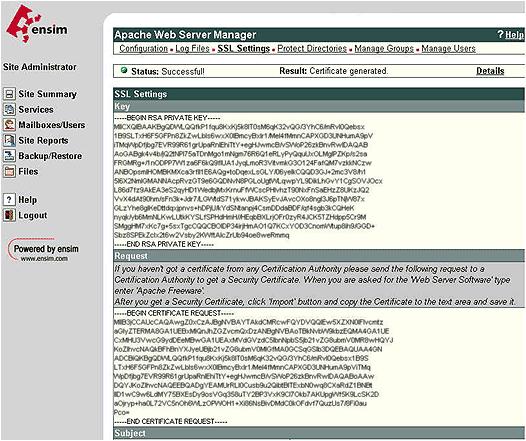The image size is (526, 441).
Task: Click inside the RSA private key text
Action: [248, 181]
